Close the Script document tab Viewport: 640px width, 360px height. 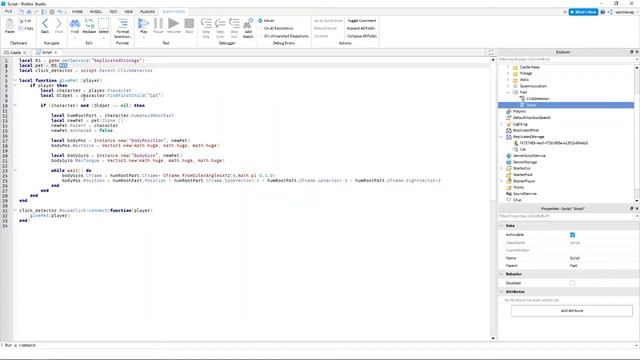pos(56,53)
